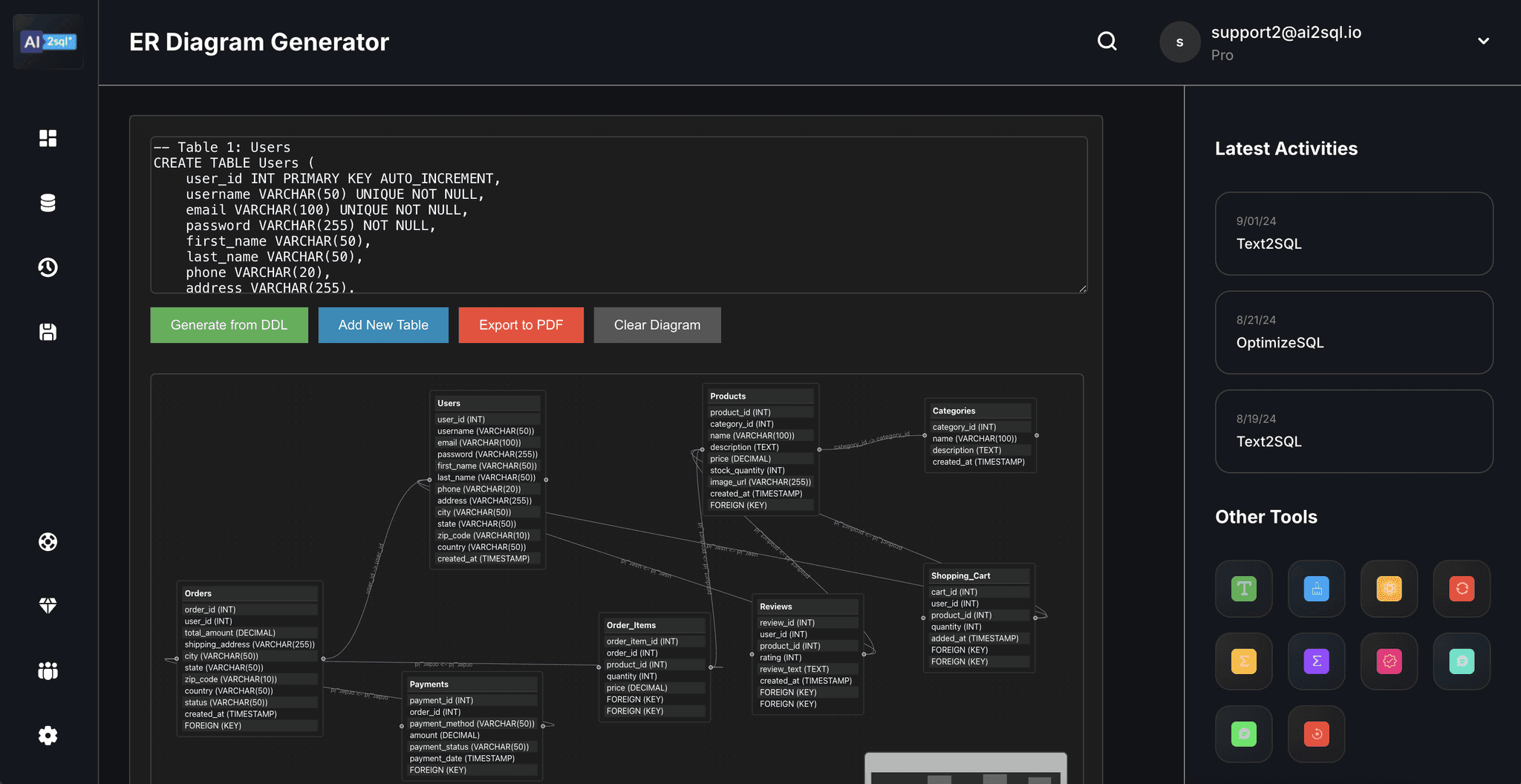
Task: Open the OptimizeSQL activity from 8/21/24
Action: (1353, 332)
